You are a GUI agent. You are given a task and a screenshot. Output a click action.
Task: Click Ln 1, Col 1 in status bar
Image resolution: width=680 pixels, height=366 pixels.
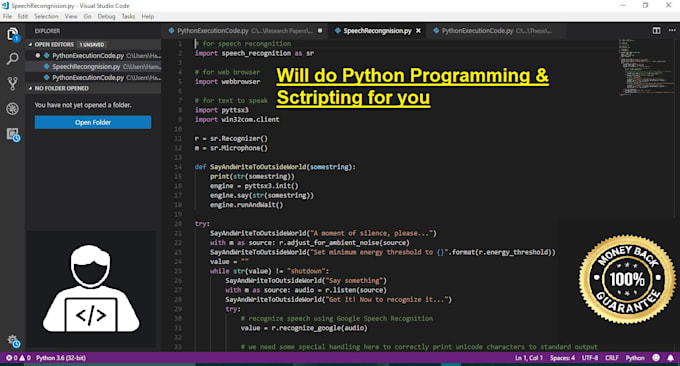[x=529, y=358]
